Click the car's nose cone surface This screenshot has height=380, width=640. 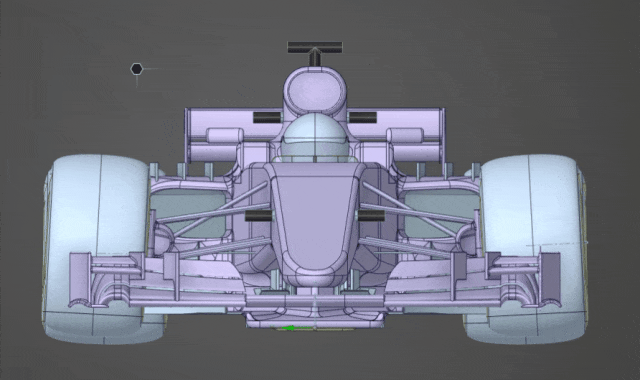(314, 220)
